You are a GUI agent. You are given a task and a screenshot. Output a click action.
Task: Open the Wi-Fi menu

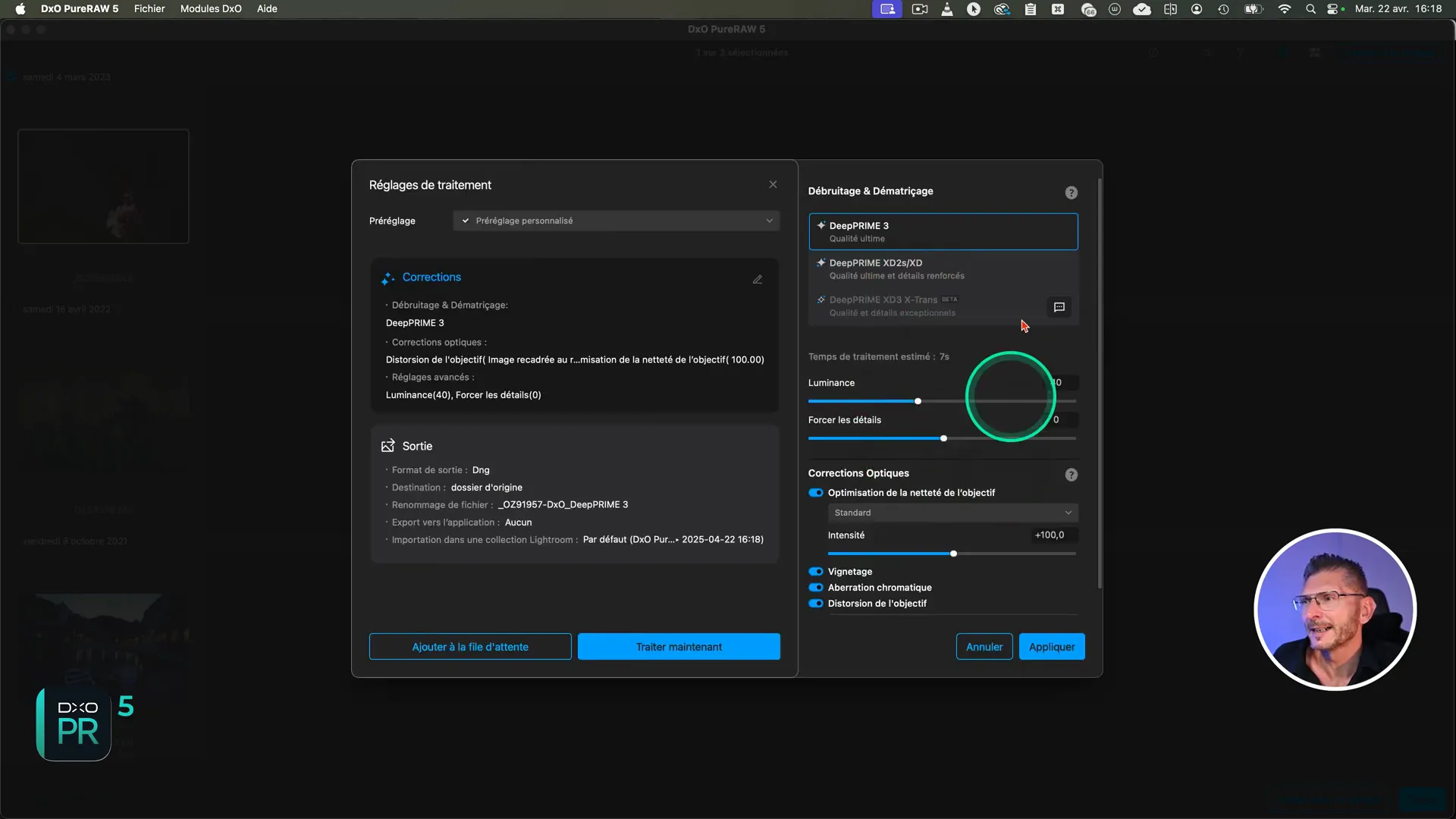click(1284, 9)
